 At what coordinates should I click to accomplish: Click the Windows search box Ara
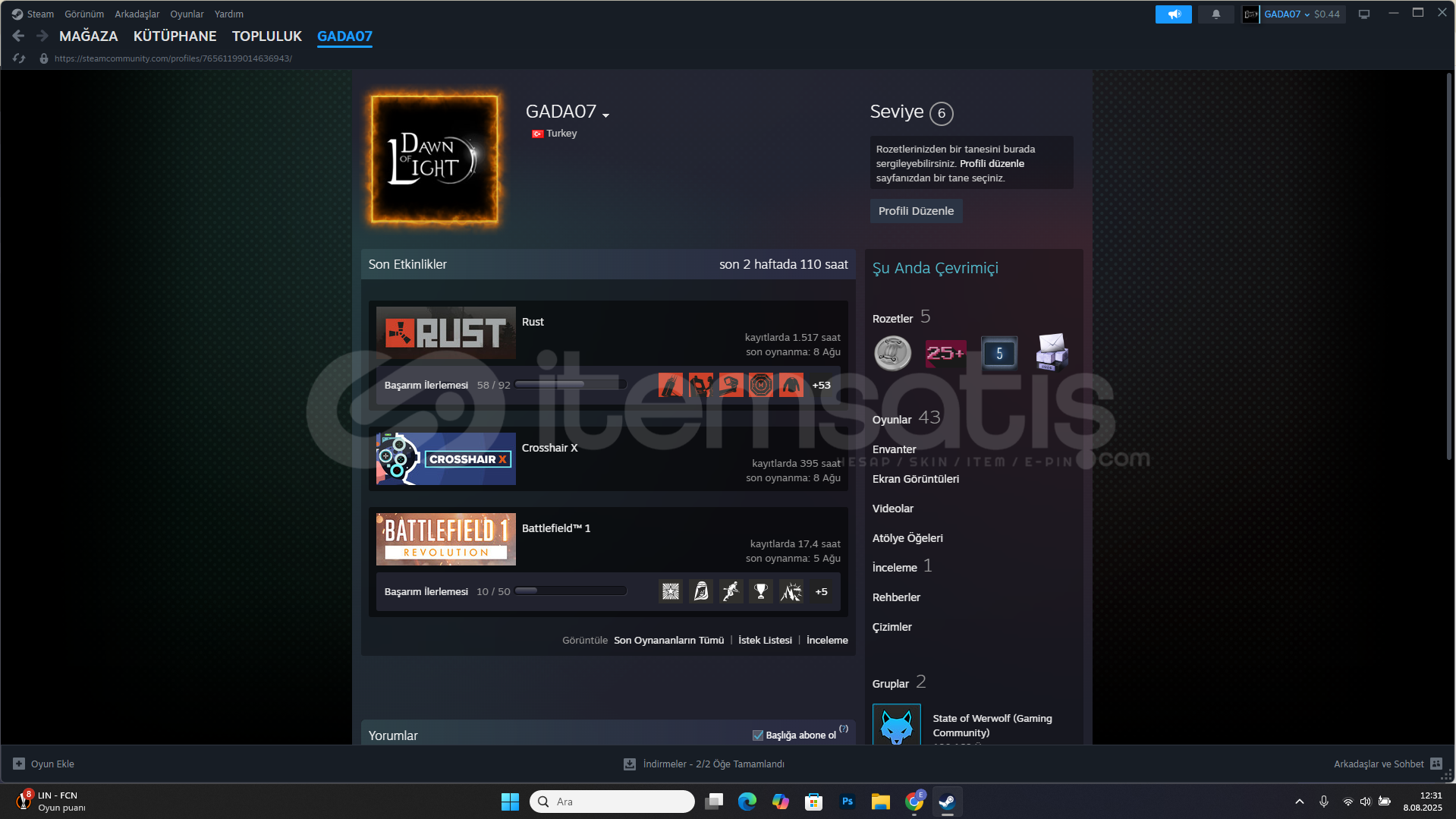pos(612,802)
